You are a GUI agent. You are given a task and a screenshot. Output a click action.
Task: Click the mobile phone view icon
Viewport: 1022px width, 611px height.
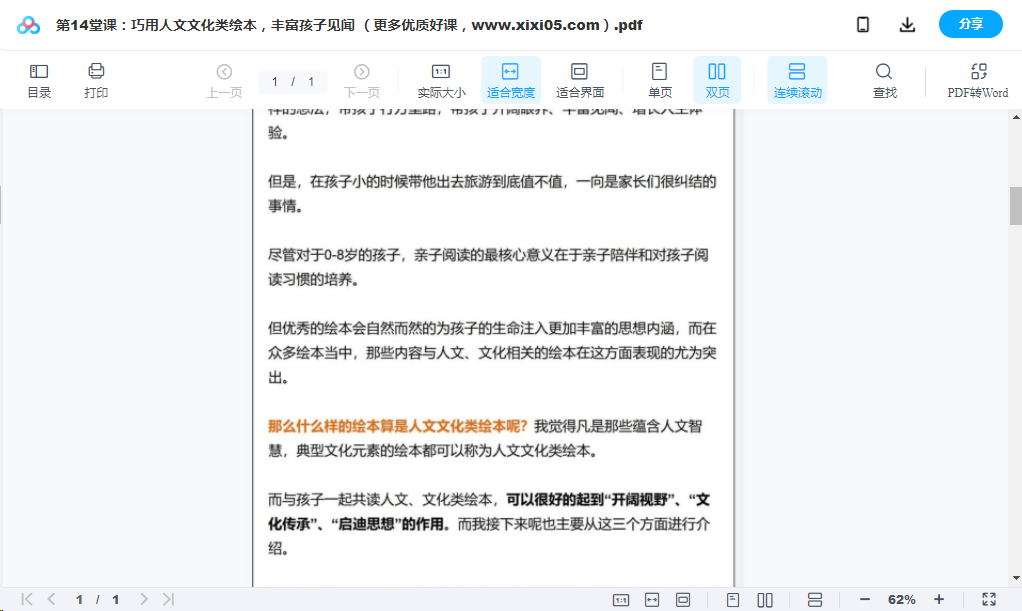click(862, 25)
